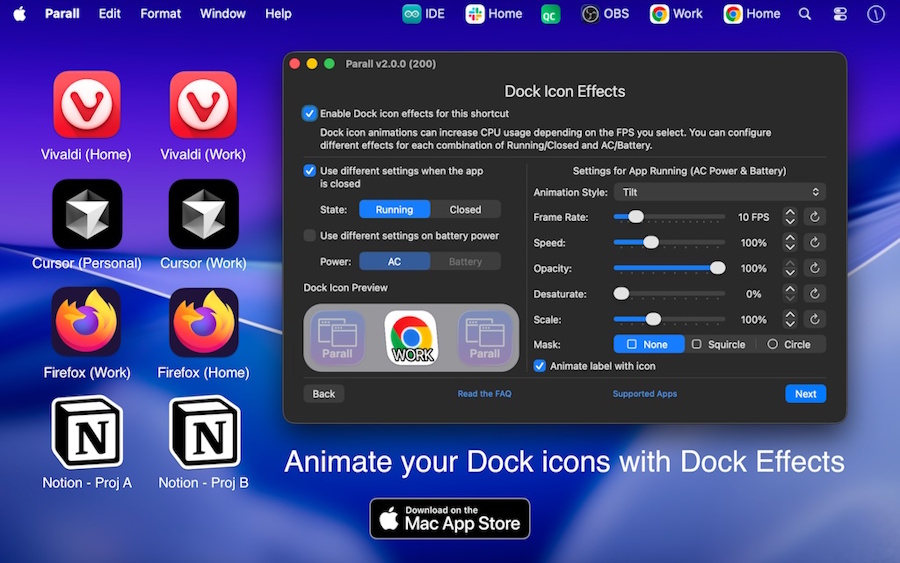Click the Speed value stepper arrows

pyautogui.click(x=790, y=243)
